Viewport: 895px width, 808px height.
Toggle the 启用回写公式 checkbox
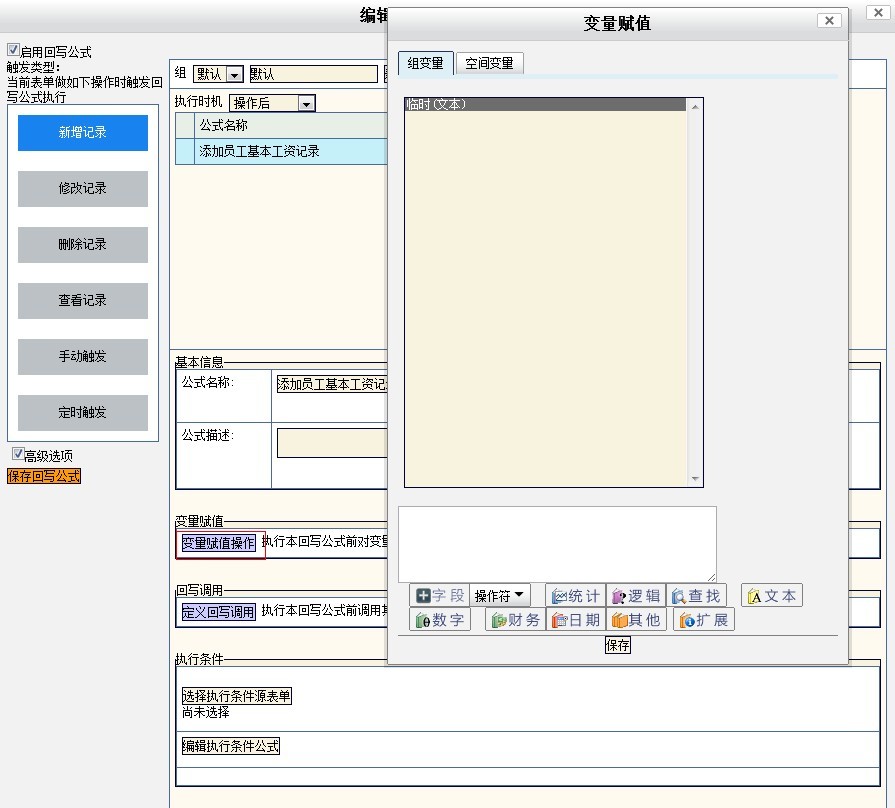click(13, 50)
